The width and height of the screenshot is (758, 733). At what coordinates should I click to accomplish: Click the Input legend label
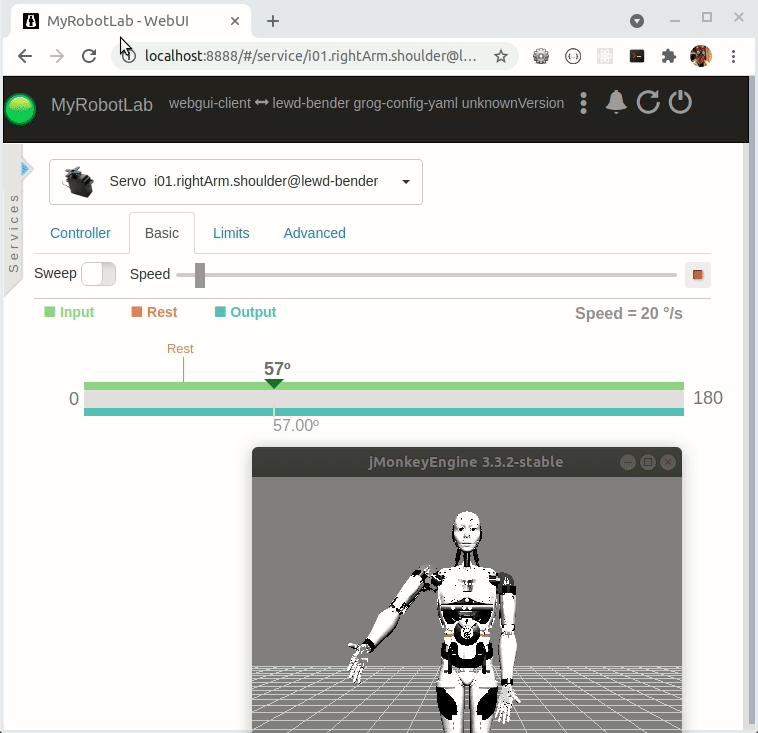click(x=69, y=312)
